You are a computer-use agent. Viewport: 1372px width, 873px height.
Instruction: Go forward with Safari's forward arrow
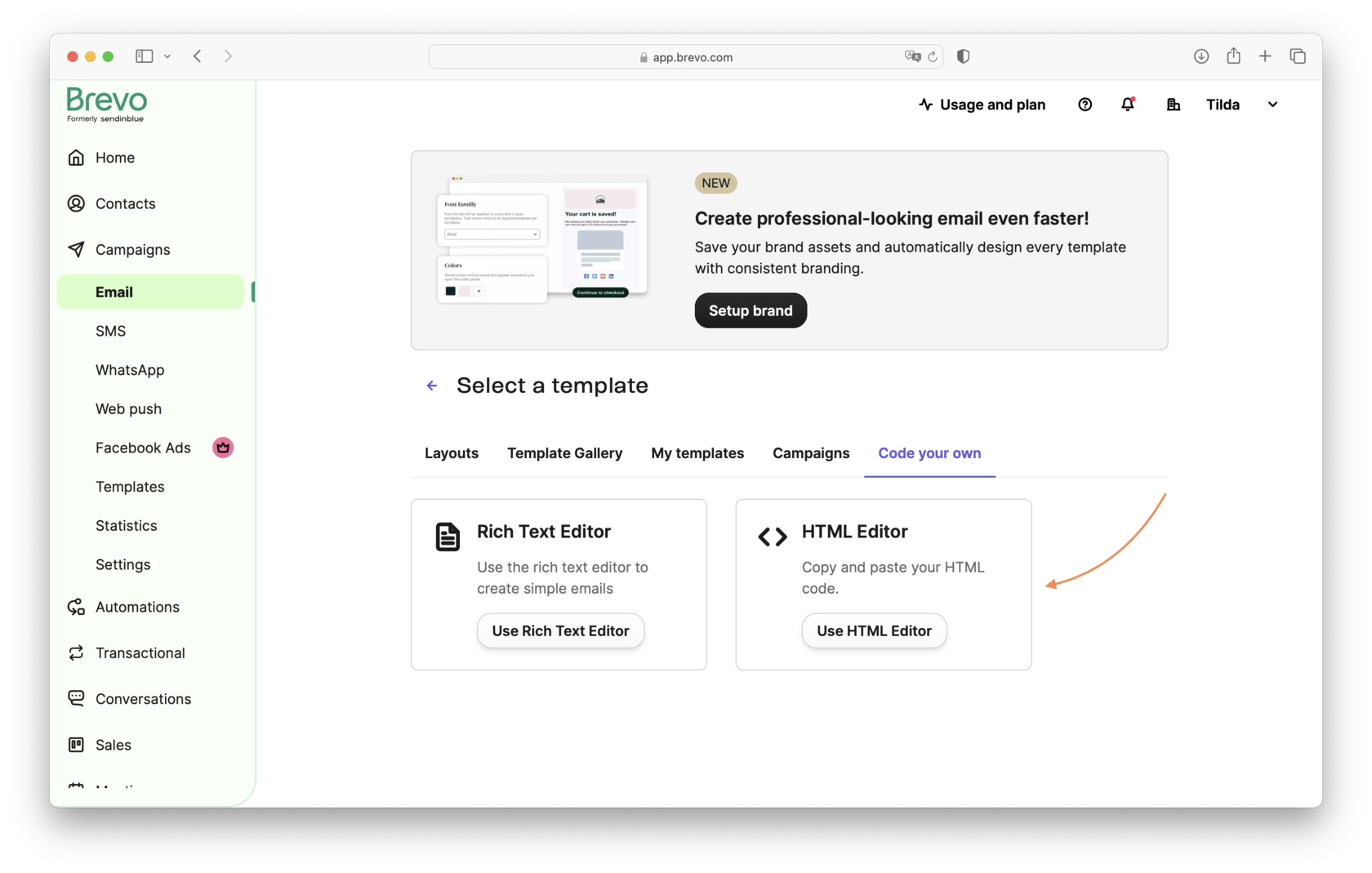click(x=228, y=56)
